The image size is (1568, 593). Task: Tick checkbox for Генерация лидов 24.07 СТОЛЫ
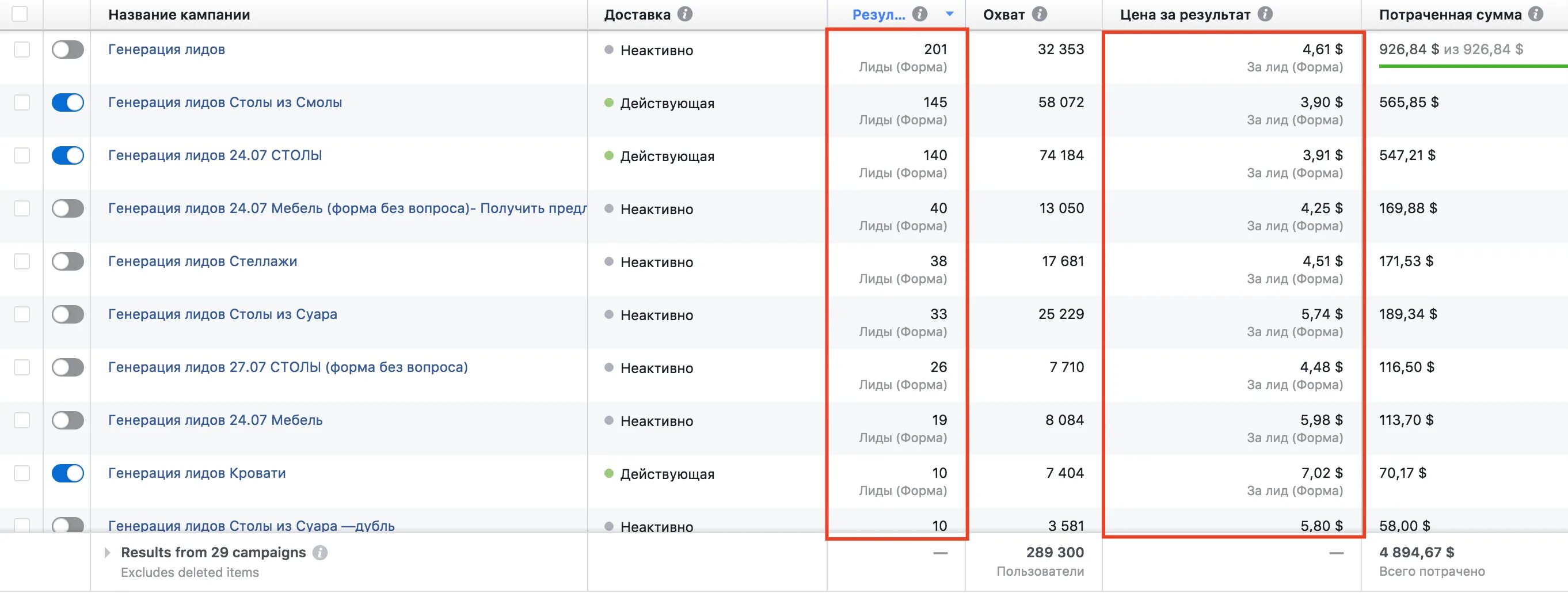(22, 155)
